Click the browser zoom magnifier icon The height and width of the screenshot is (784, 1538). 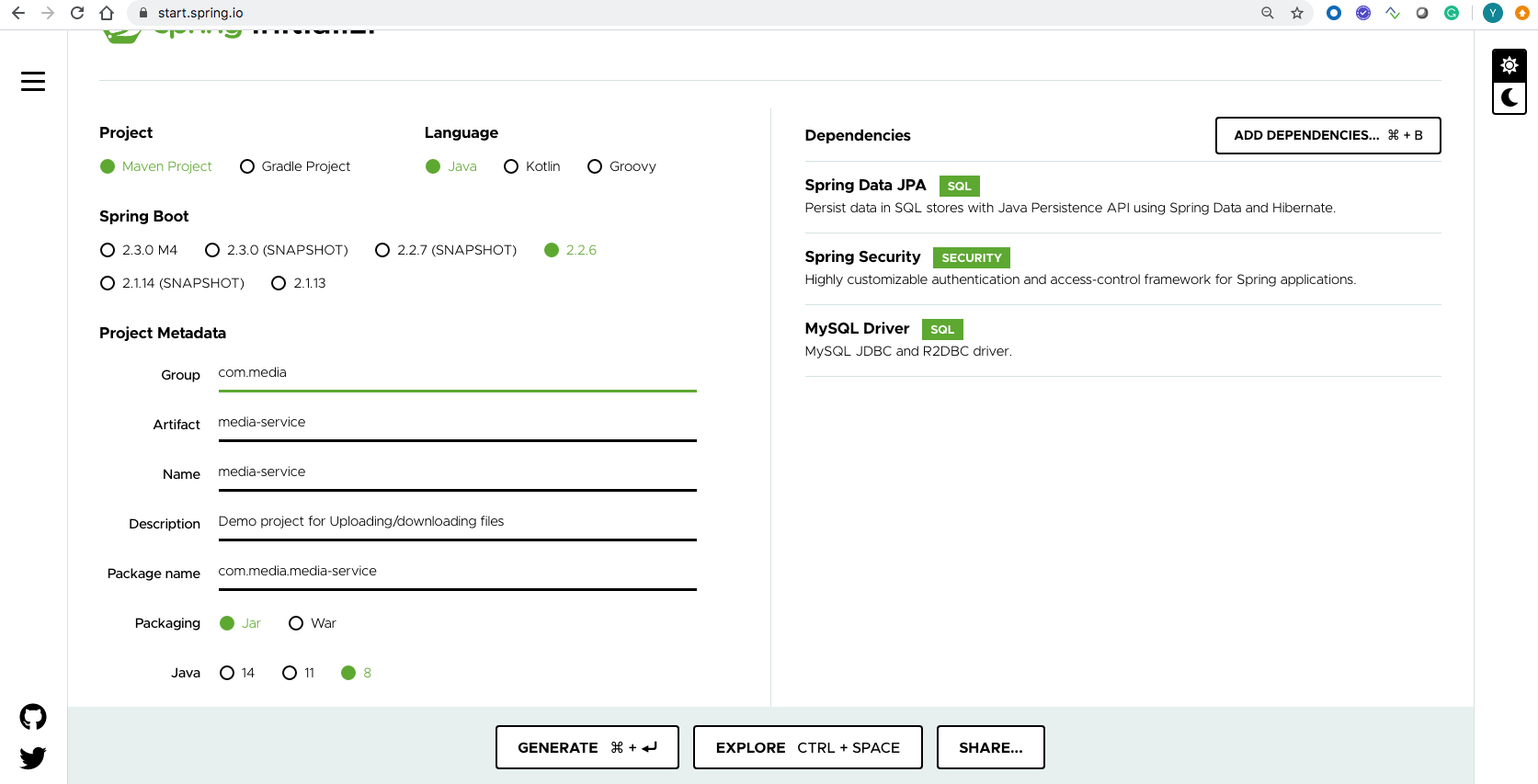[x=1267, y=13]
